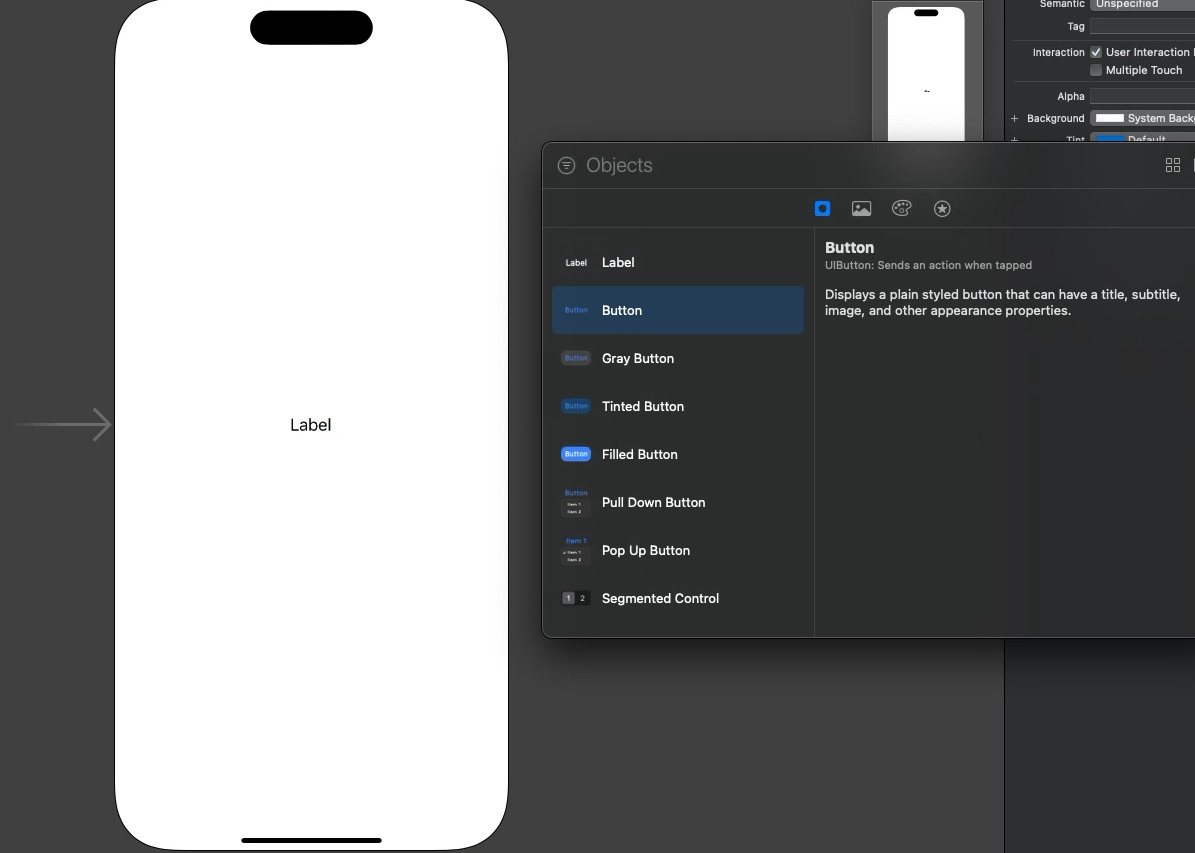Image resolution: width=1195 pixels, height=853 pixels.
Task: Open the Symbols star library tab
Action: [x=942, y=209]
